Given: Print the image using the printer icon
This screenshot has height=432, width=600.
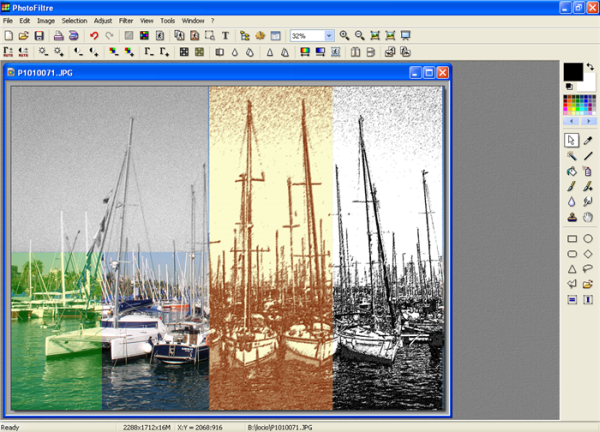Looking at the screenshot, I should [58, 36].
